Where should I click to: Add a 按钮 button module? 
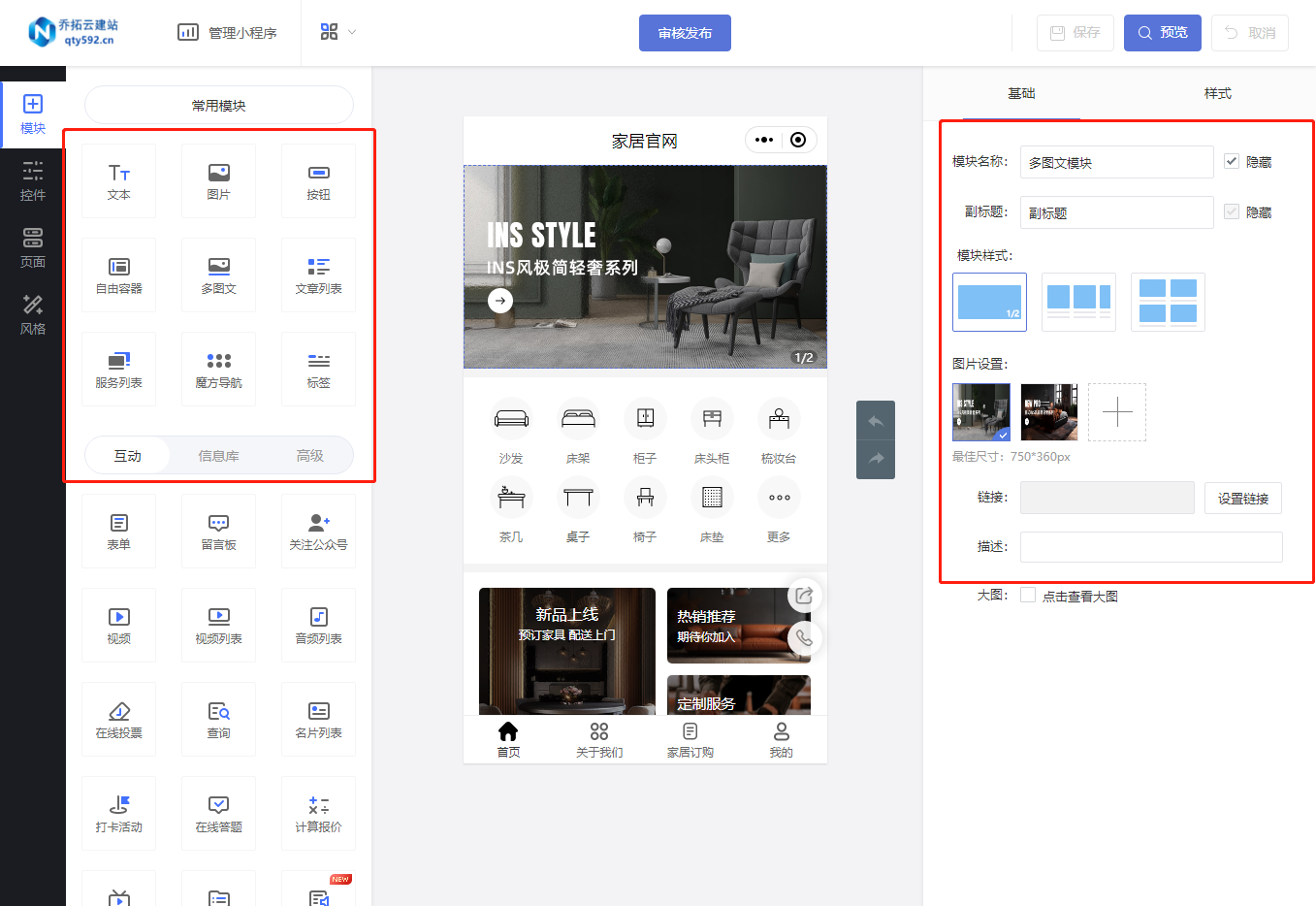[318, 181]
